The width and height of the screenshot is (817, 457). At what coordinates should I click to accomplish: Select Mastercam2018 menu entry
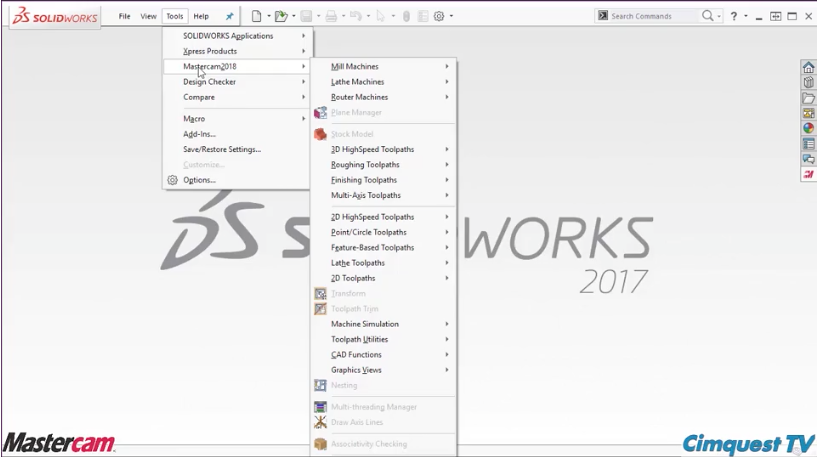pos(238,67)
